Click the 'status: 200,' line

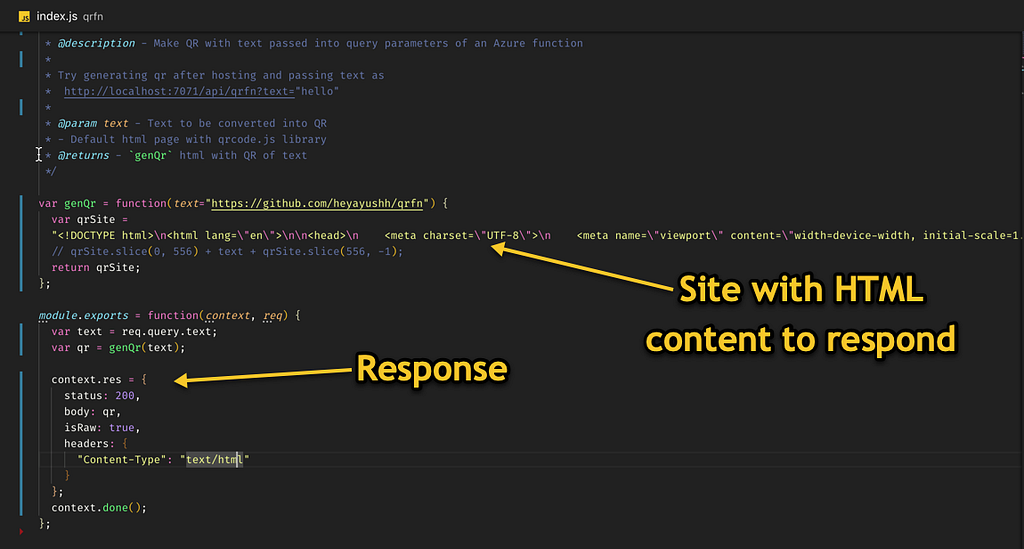coord(102,396)
